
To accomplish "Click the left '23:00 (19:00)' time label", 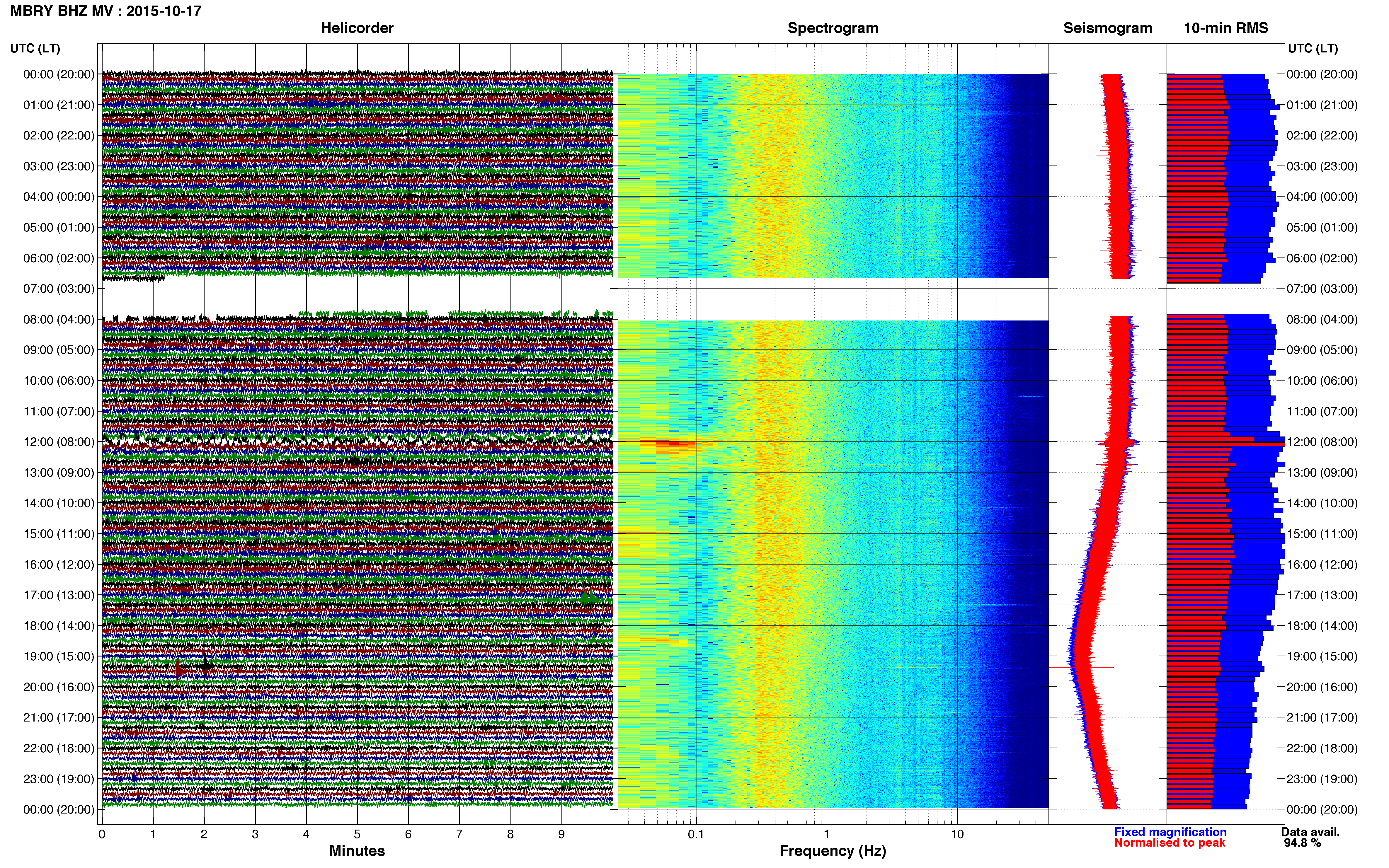I will 59,779.
